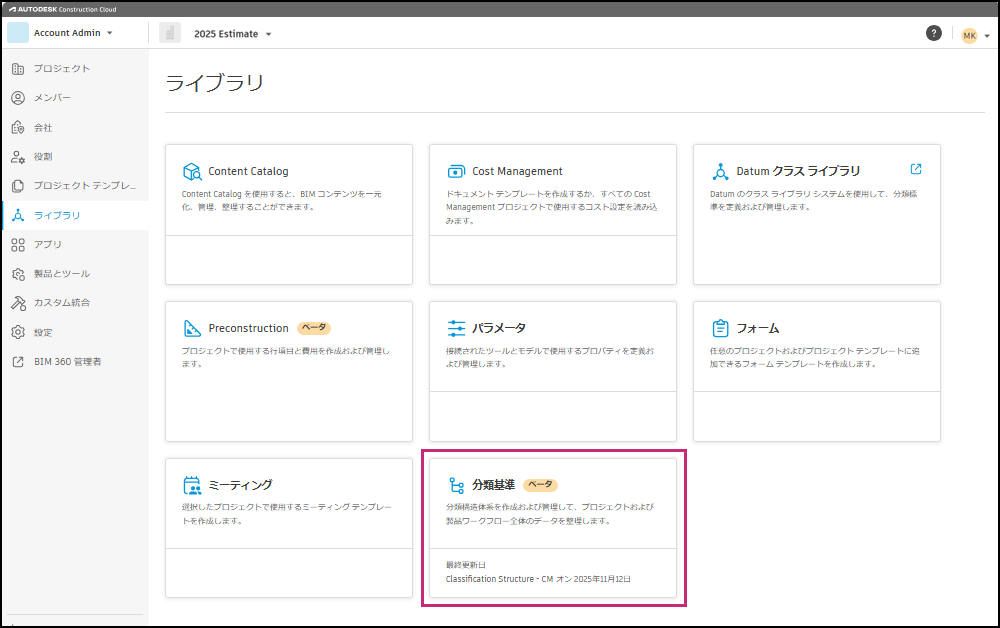The width and height of the screenshot is (1000, 628).
Task: Click the 分類基準 hierarchy icon
Action: (456, 485)
